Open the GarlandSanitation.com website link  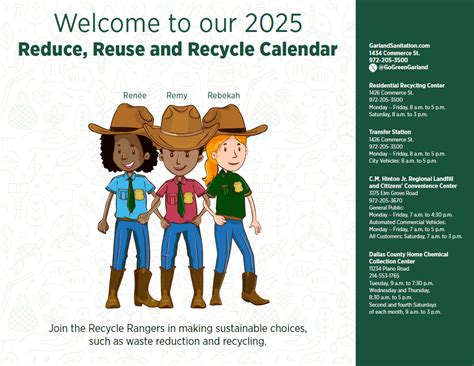399,46
